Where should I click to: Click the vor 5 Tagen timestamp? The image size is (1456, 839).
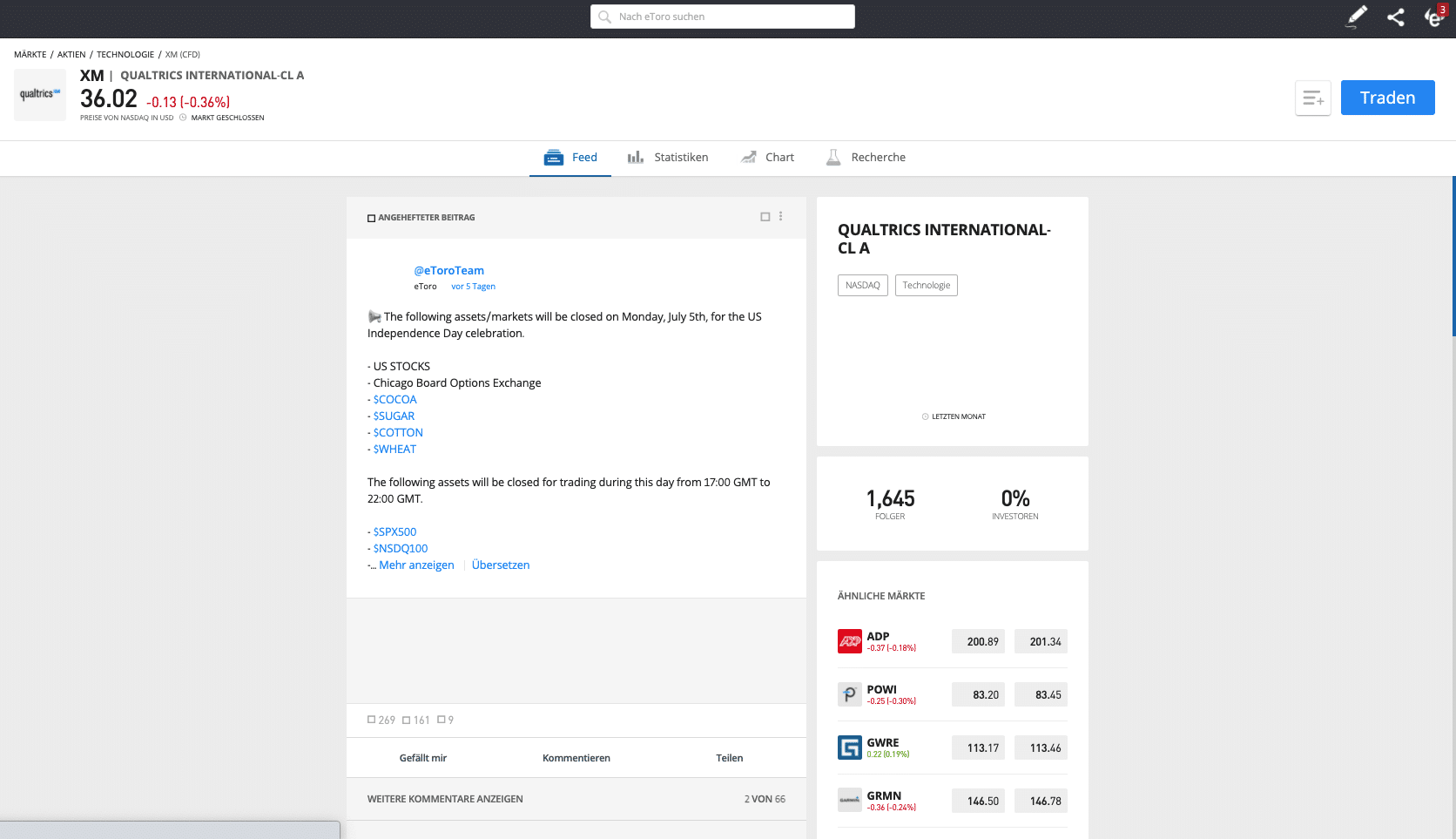click(x=473, y=287)
